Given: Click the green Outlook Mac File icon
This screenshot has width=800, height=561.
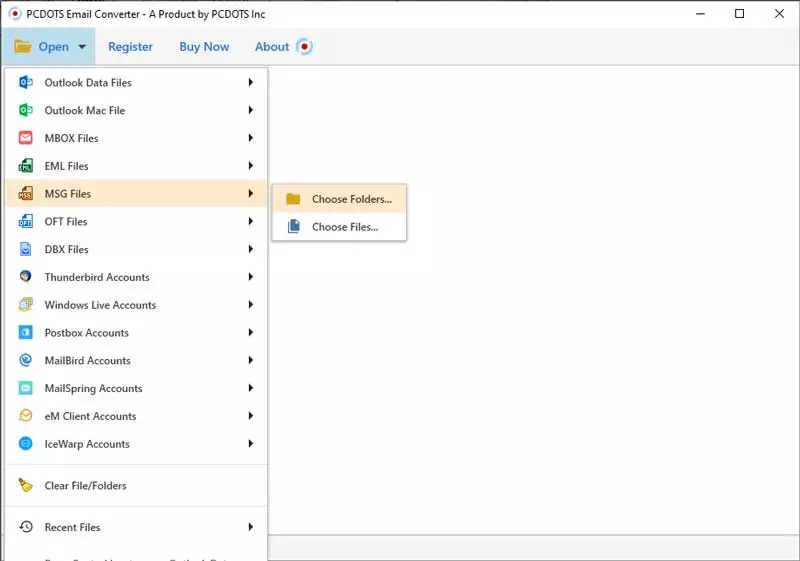Looking at the screenshot, I should click(26, 110).
